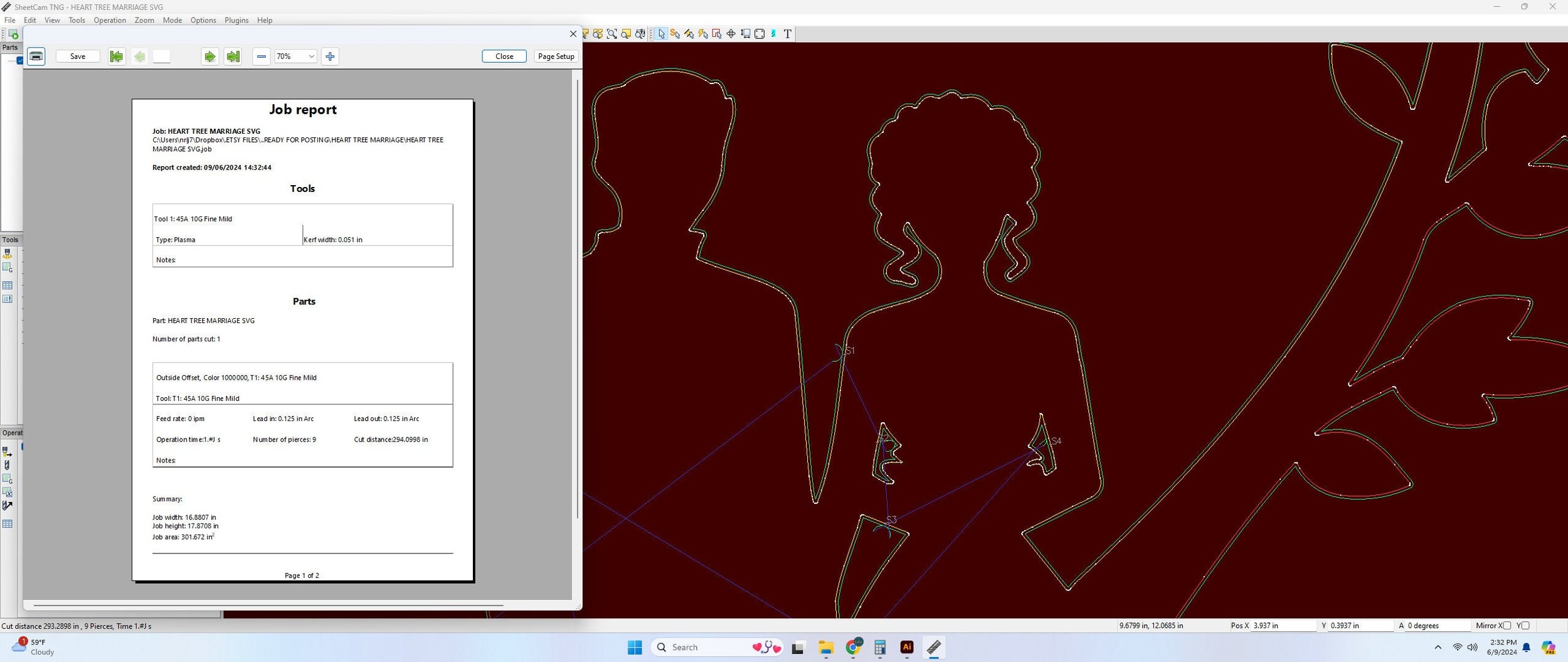
Task: Click the Save button in report dialog
Action: click(x=78, y=56)
